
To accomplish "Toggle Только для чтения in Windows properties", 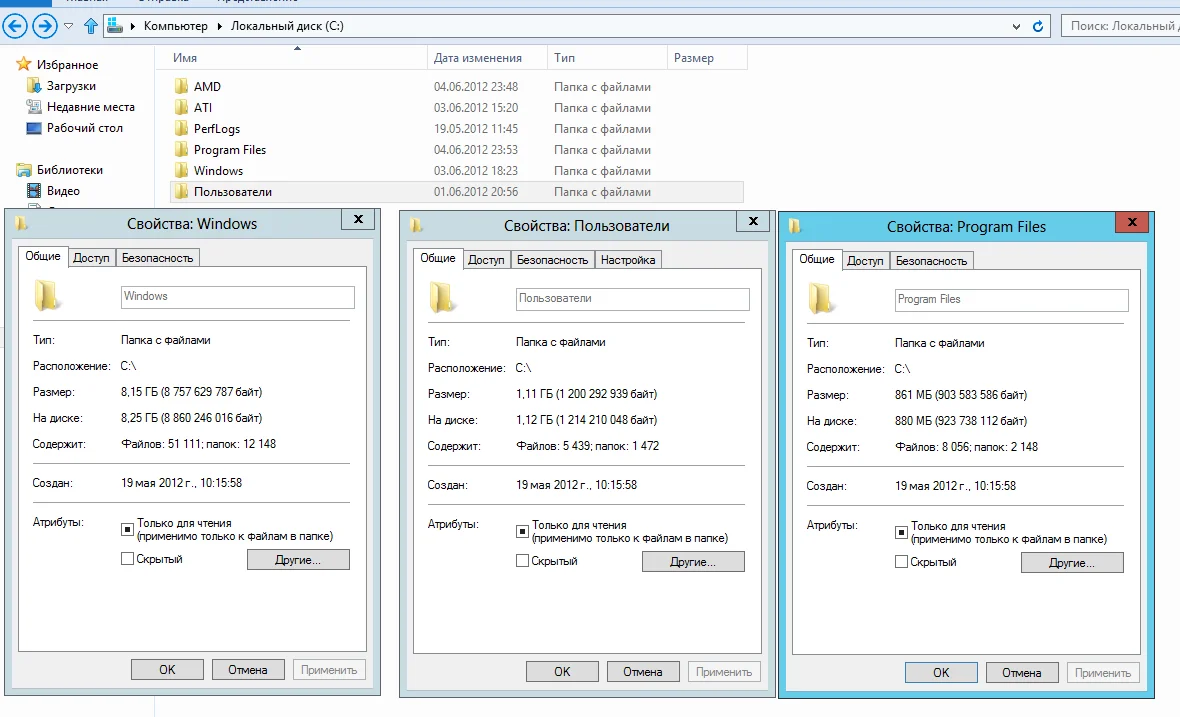I will pos(127,530).
